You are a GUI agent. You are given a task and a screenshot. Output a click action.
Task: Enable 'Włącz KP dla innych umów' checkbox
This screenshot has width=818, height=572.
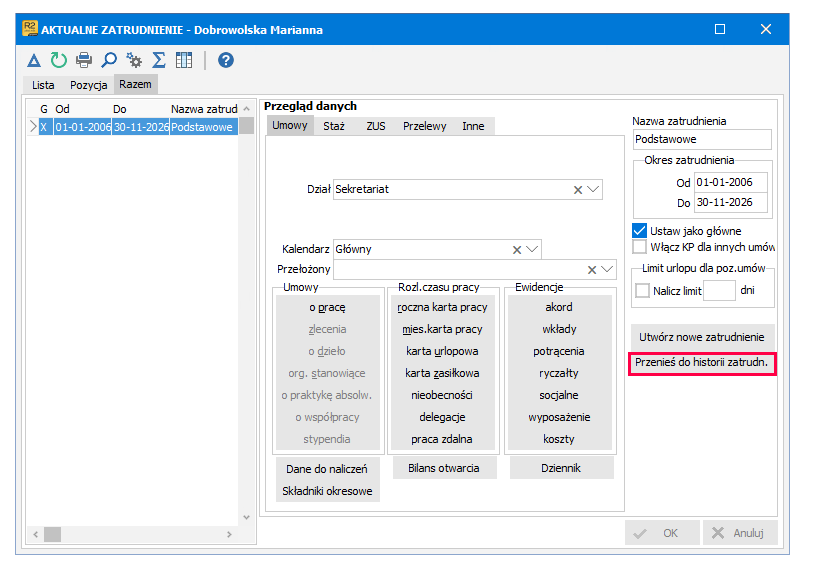click(639, 246)
